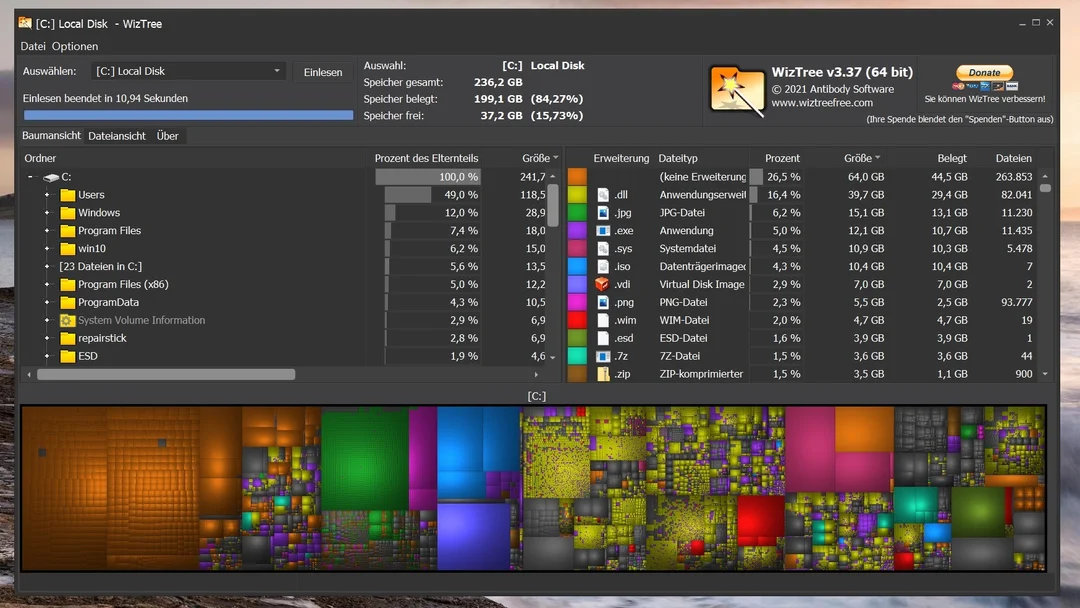Viewport: 1080px width, 608px height.
Task: Click the C: drive icon in tree
Action: pyautogui.click(x=51, y=177)
